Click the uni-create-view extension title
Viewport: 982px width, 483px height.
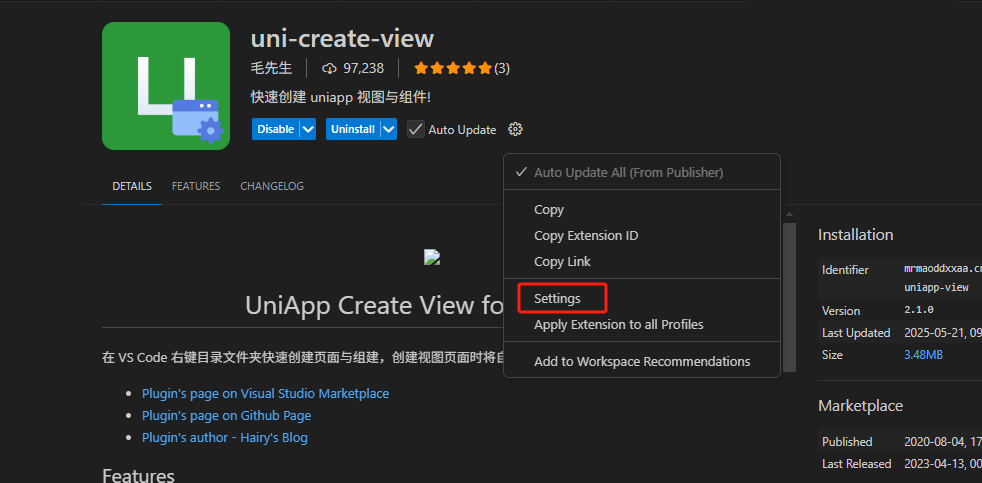(342, 38)
